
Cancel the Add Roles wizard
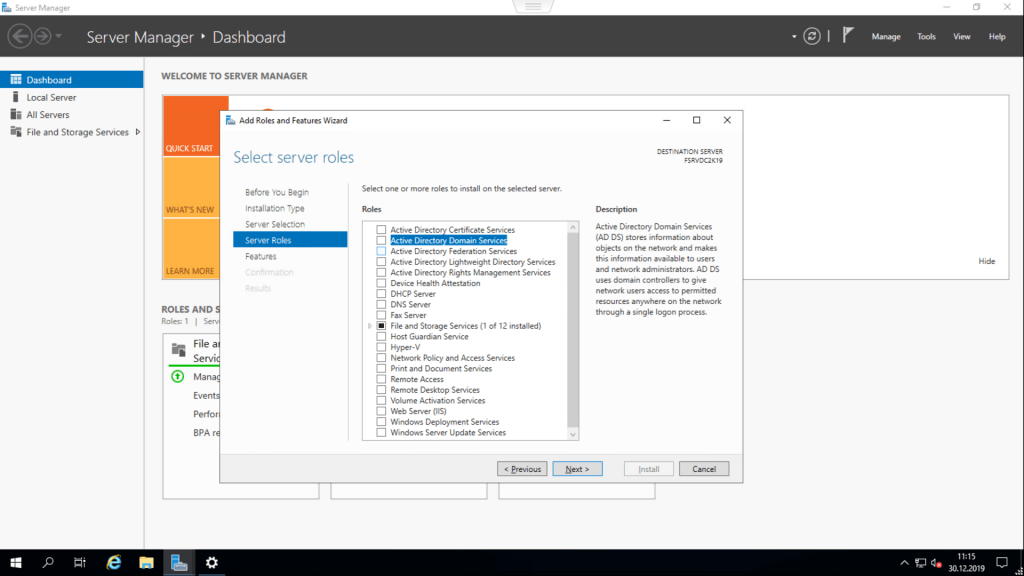tap(704, 469)
